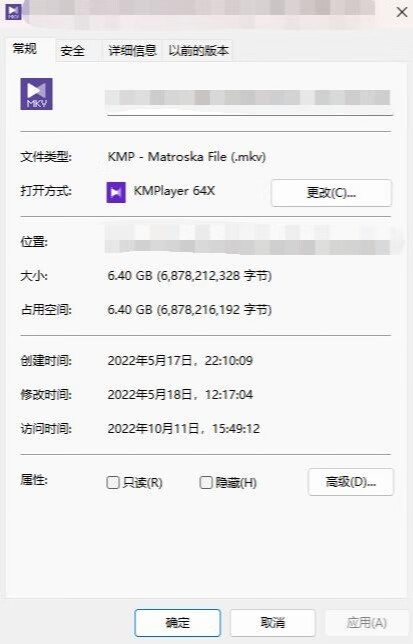Click the blurred 位置 path text
This screenshot has width=413, height=644.
click(x=250, y=241)
